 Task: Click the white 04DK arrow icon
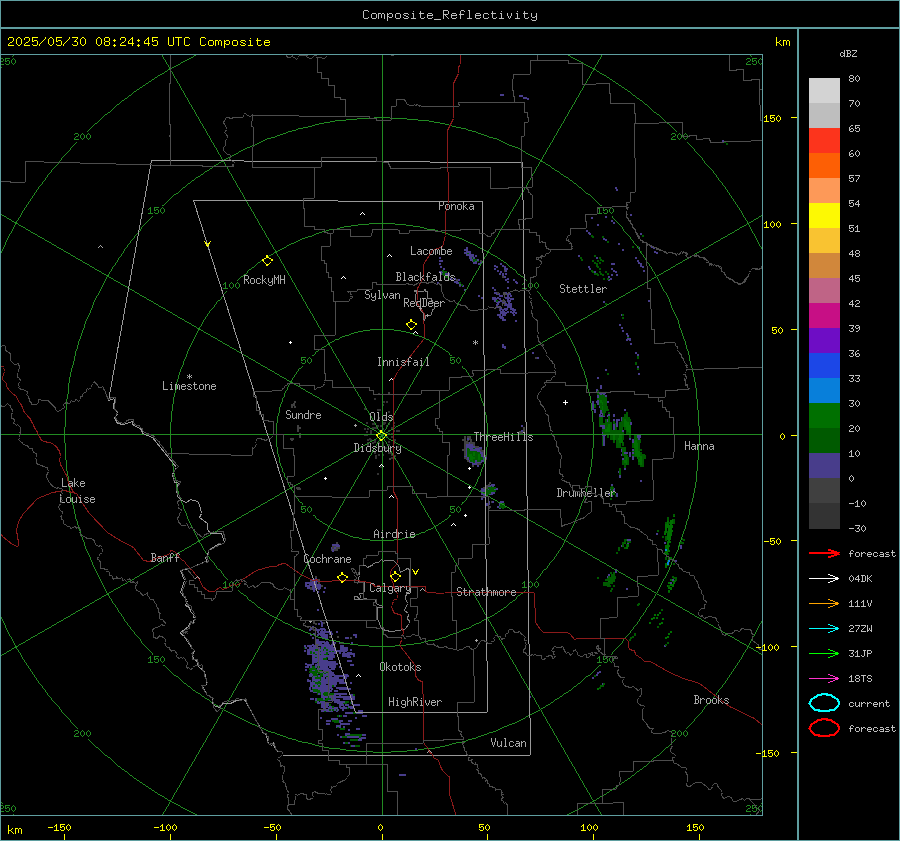(x=824, y=579)
